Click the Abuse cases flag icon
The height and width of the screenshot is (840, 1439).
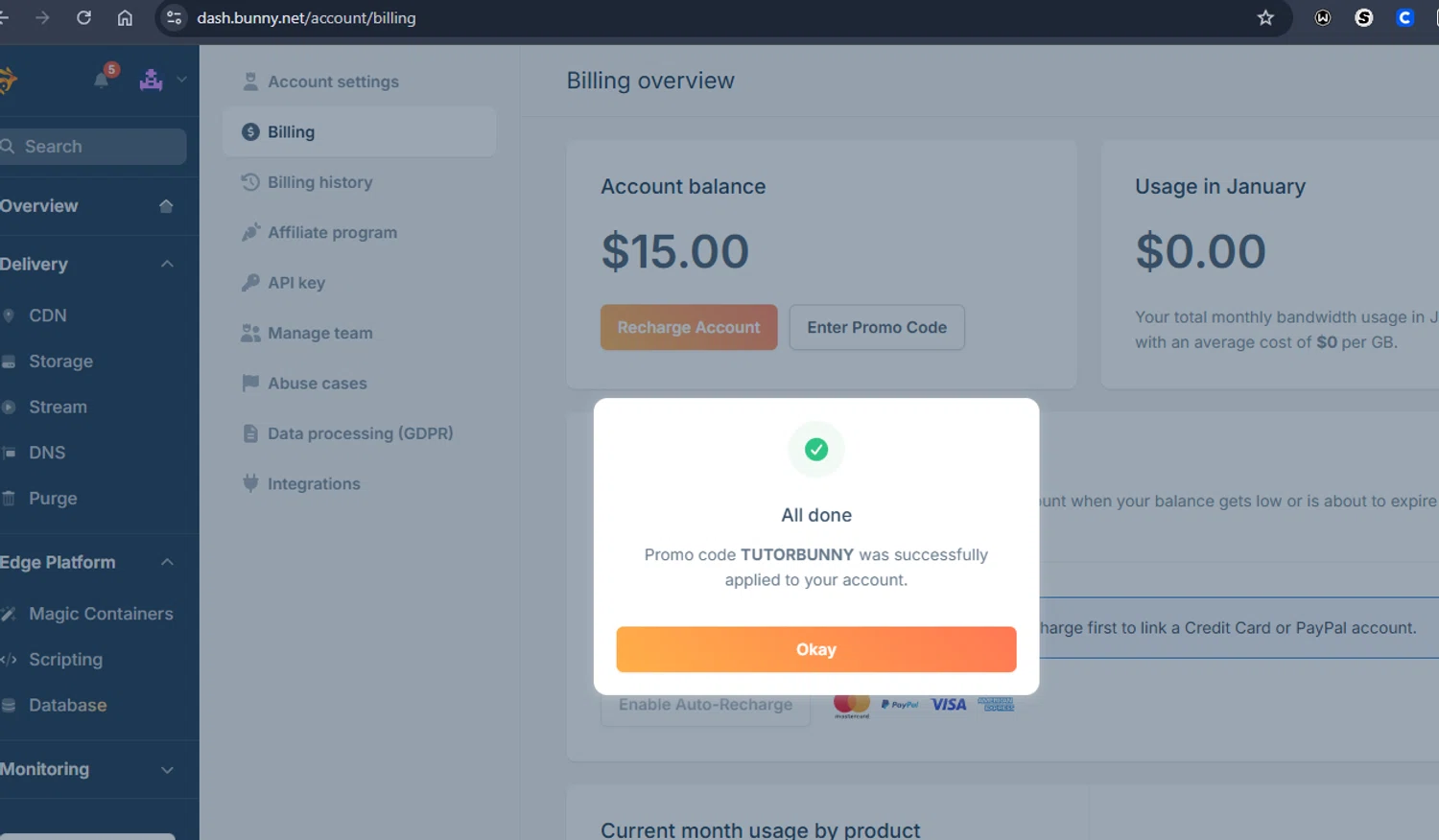click(x=250, y=383)
